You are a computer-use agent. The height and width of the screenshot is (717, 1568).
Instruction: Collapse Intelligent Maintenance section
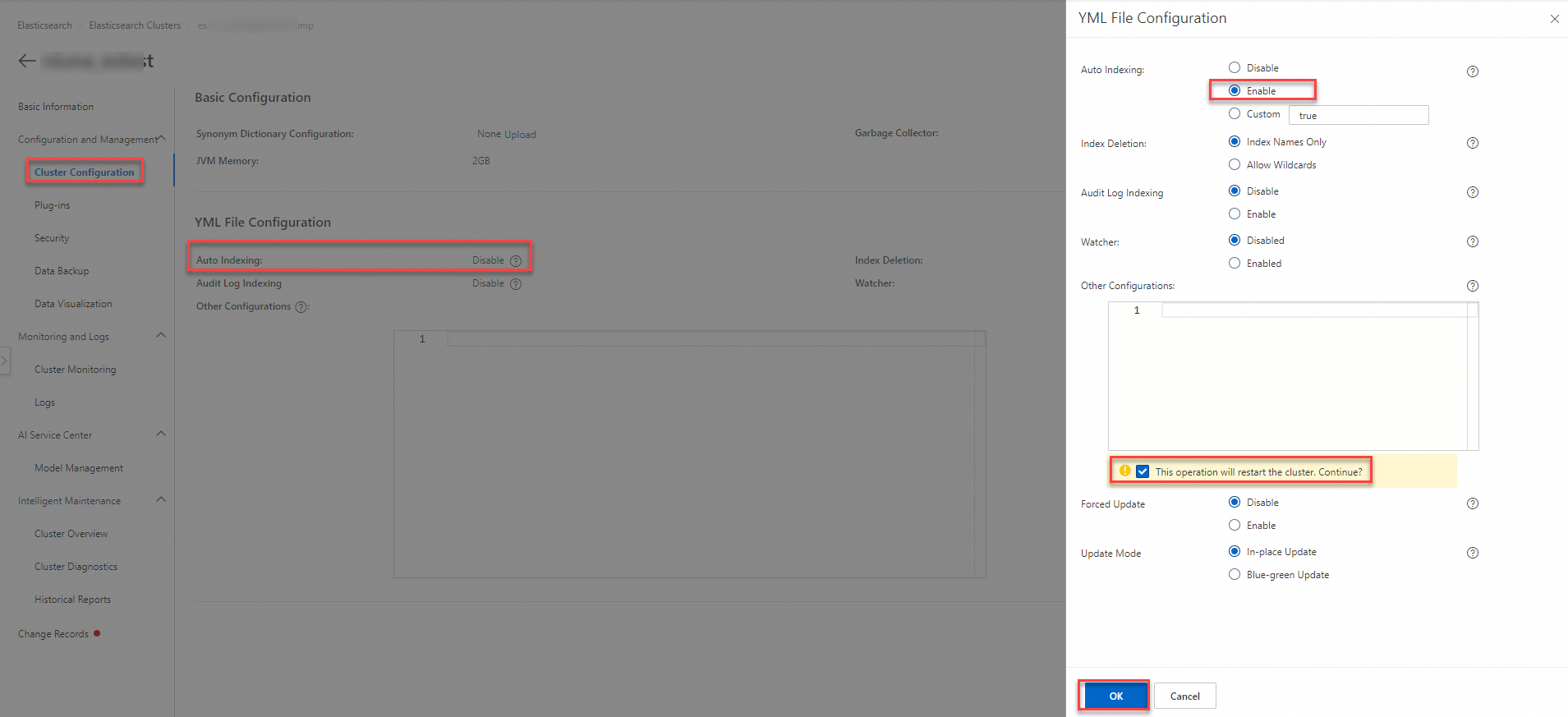click(161, 499)
